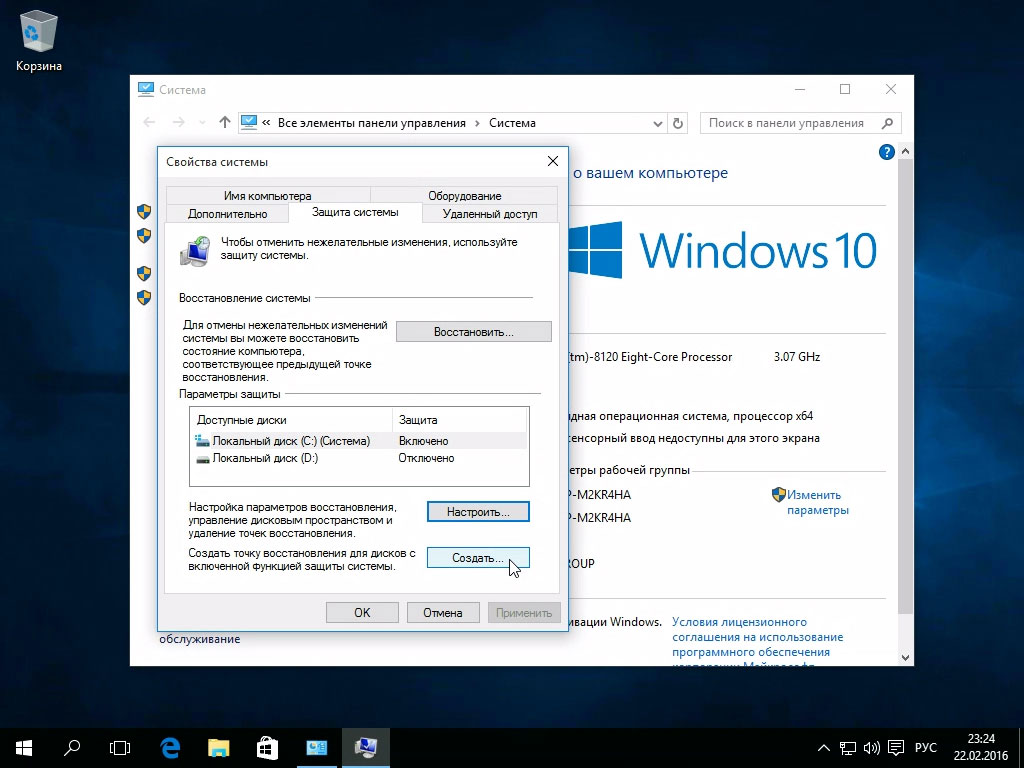Click the Доступные диски column header
The image size is (1024, 768).
tap(291, 420)
